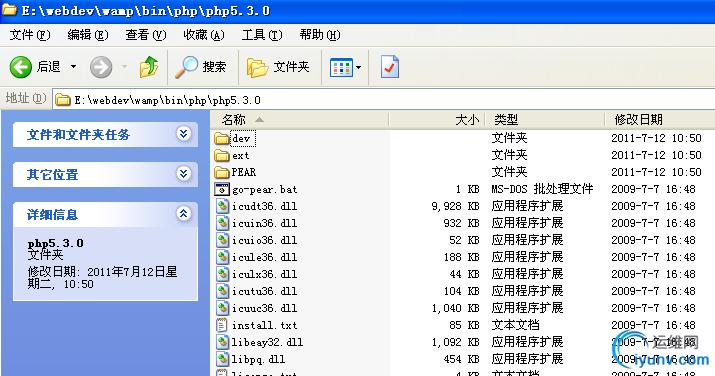Sort by 修改日期 column header

click(x=660, y=120)
